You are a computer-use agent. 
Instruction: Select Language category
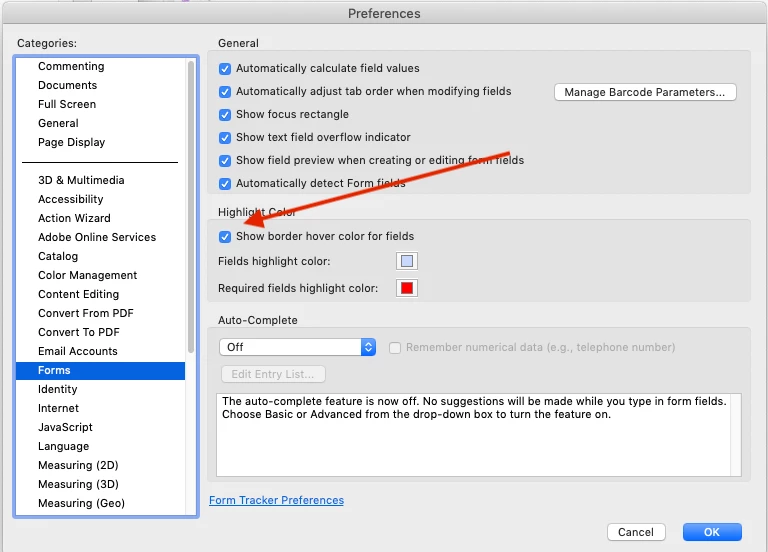pyautogui.click(x=100, y=447)
